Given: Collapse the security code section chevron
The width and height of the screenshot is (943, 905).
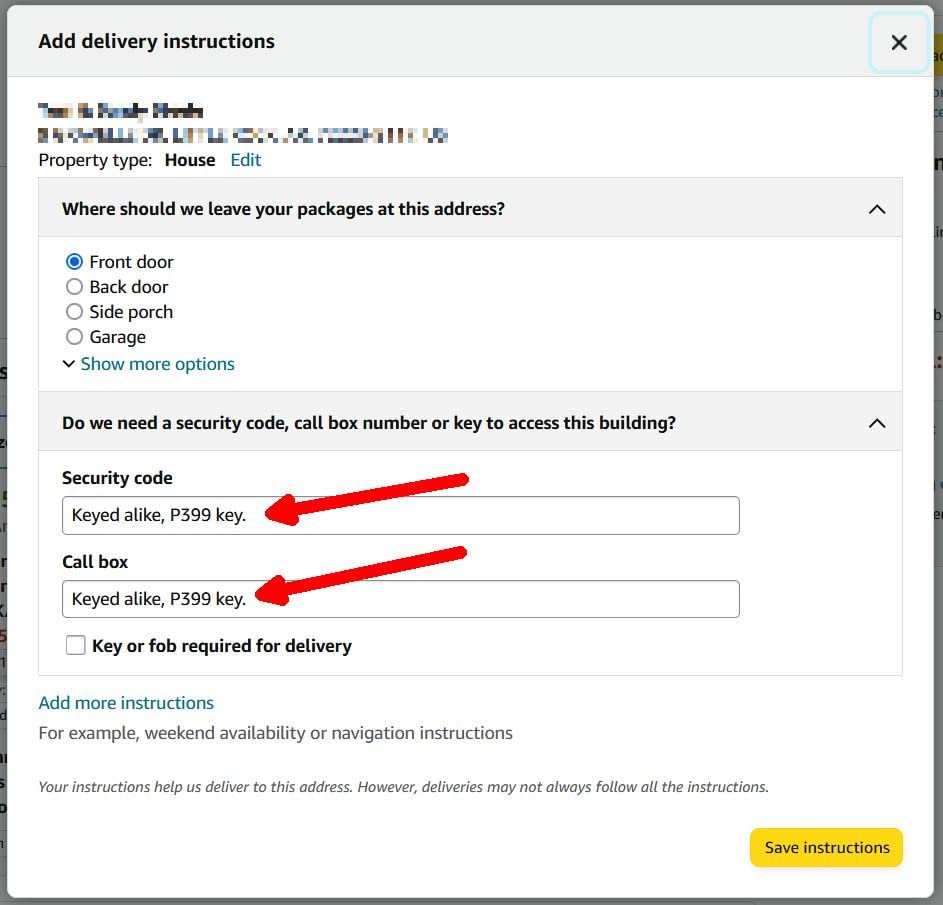Looking at the screenshot, I should [877, 423].
